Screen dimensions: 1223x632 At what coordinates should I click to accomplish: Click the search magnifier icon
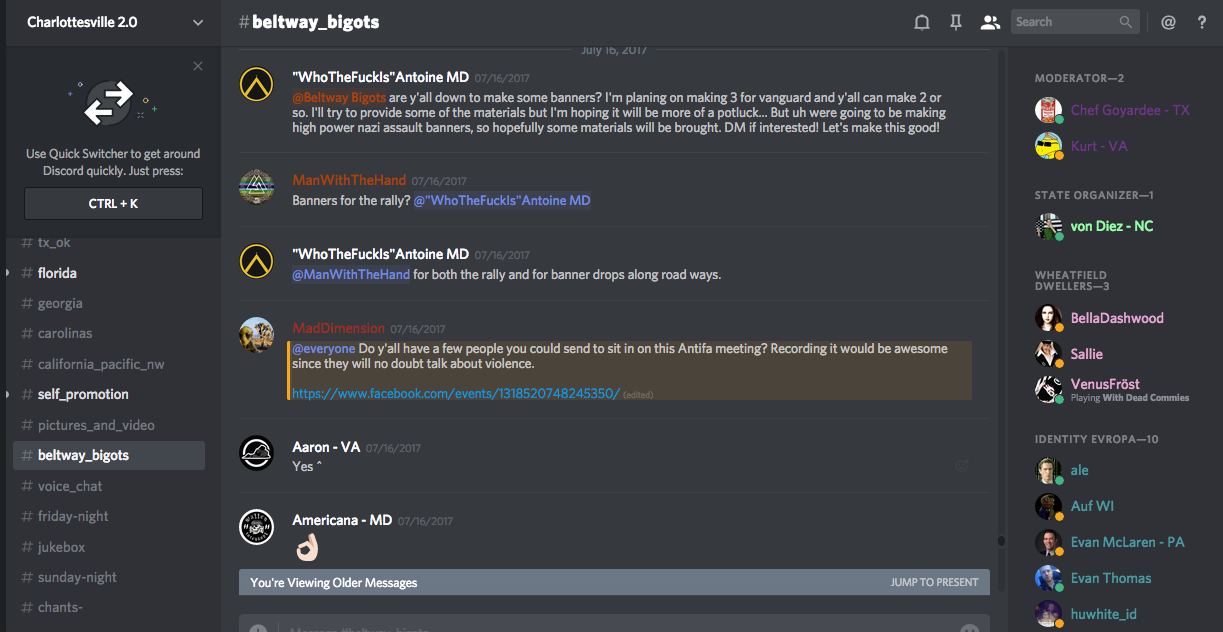(x=1127, y=22)
